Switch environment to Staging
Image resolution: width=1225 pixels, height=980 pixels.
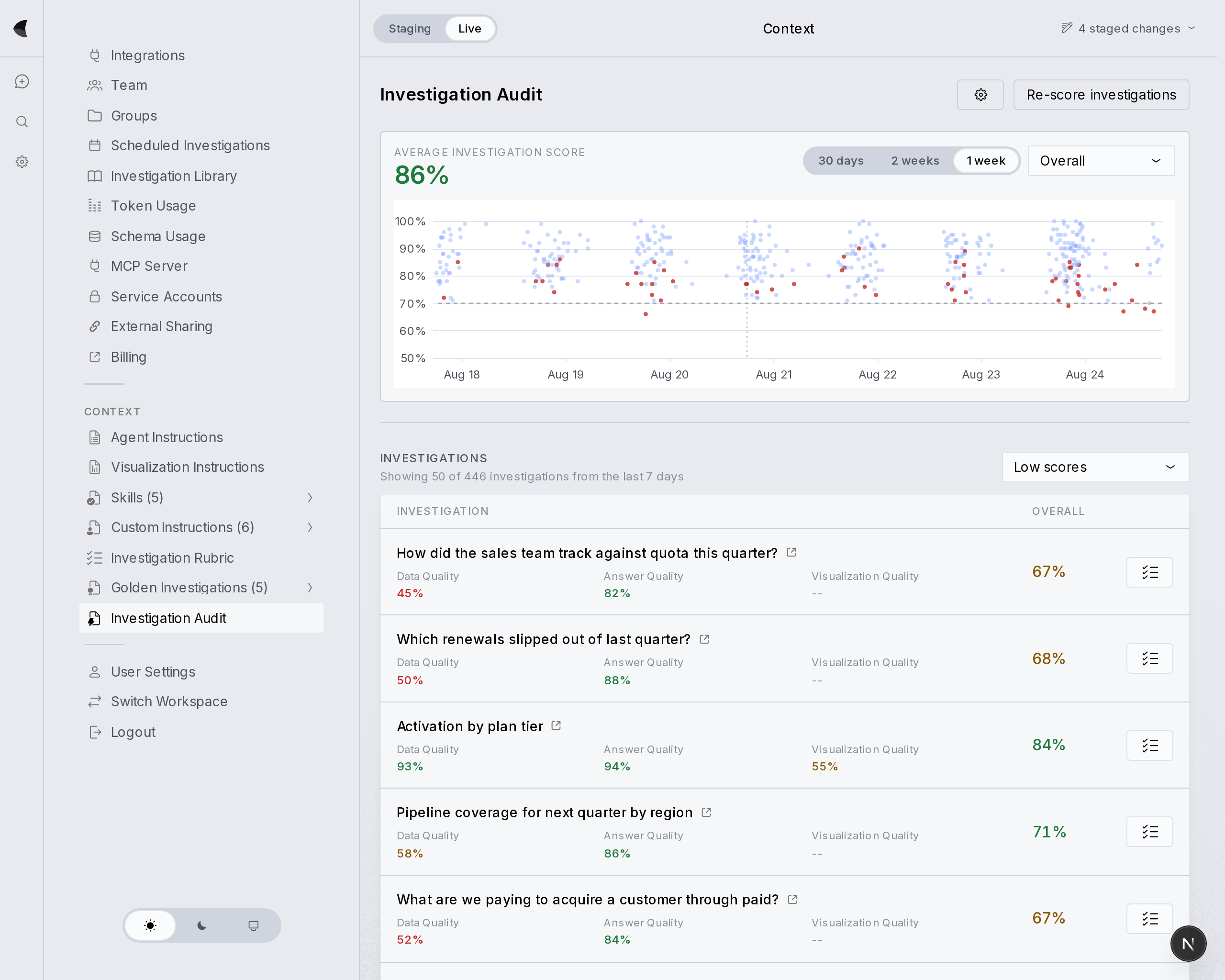pyautogui.click(x=410, y=28)
